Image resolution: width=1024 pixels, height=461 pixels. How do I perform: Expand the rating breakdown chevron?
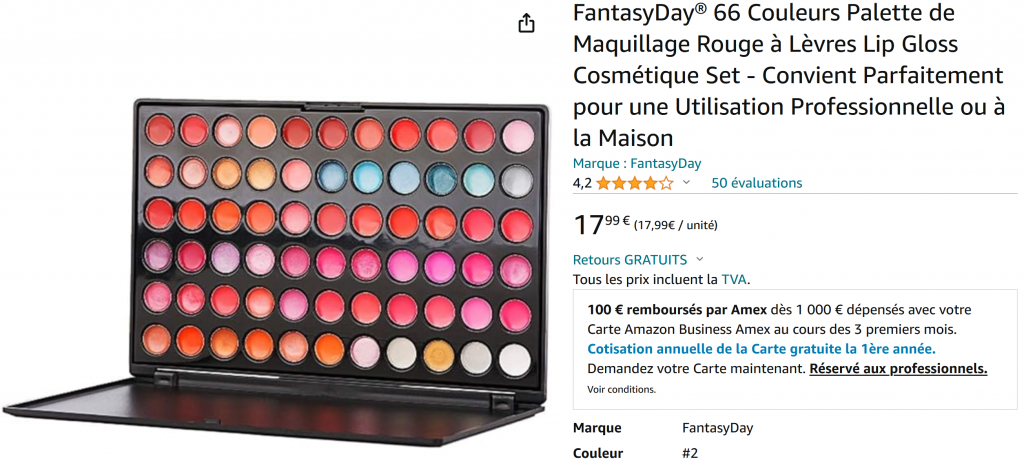click(686, 183)
